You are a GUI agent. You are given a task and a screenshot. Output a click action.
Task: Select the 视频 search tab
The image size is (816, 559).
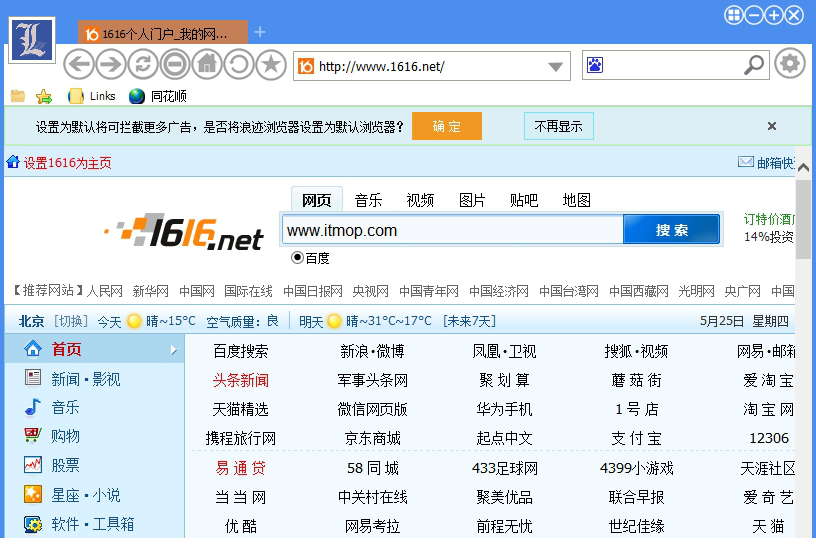click(420, 200)
